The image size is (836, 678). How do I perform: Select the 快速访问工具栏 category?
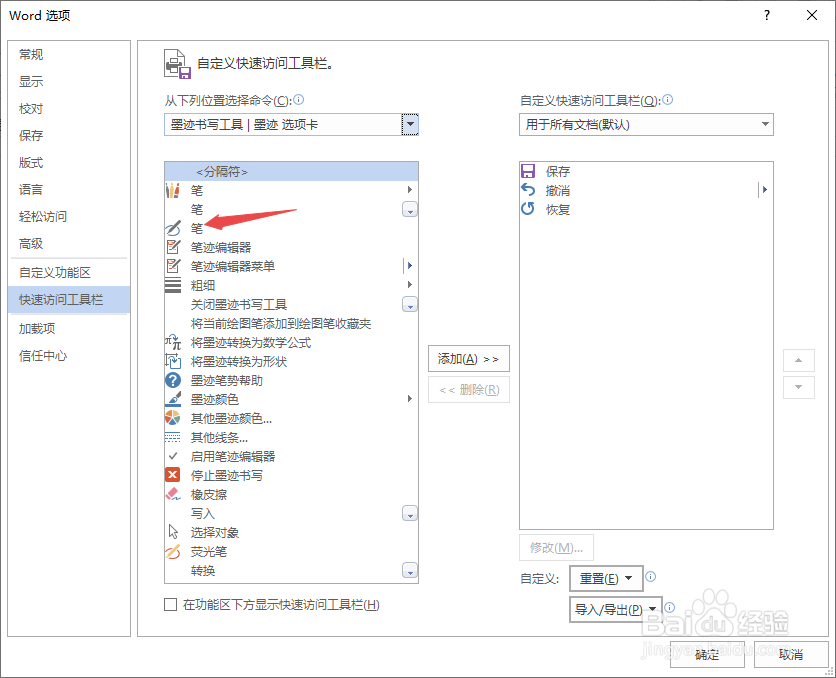[69, 300]
